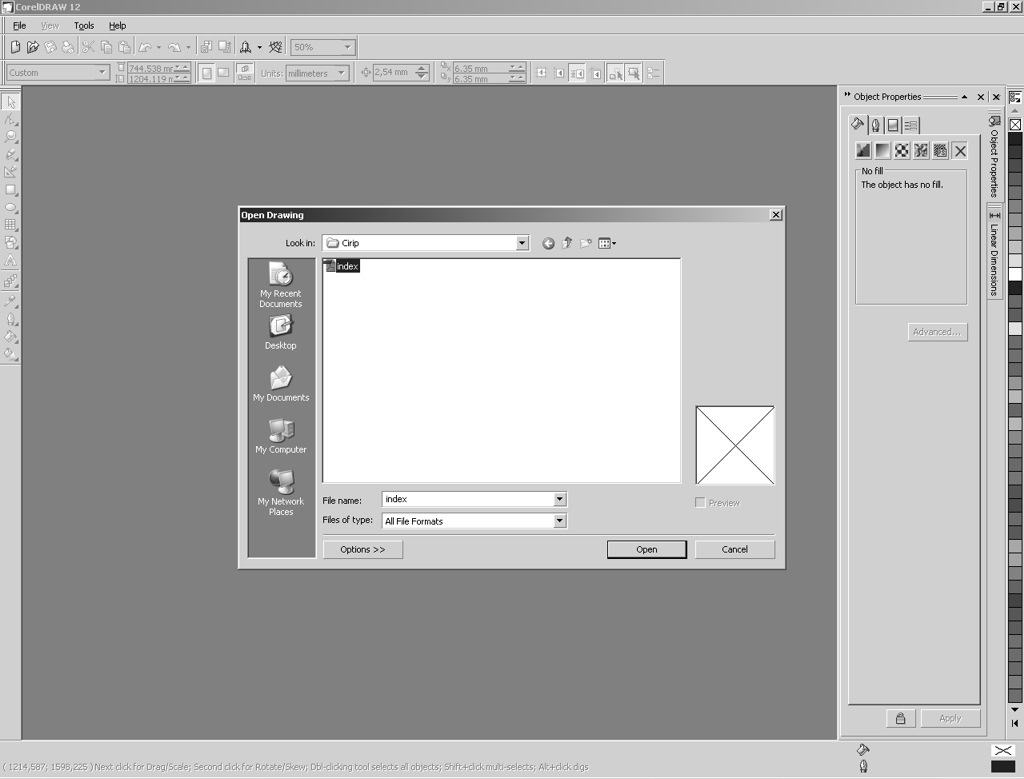
Task: Open the zoom level 50% dropdown
Action: coord(347,47)
